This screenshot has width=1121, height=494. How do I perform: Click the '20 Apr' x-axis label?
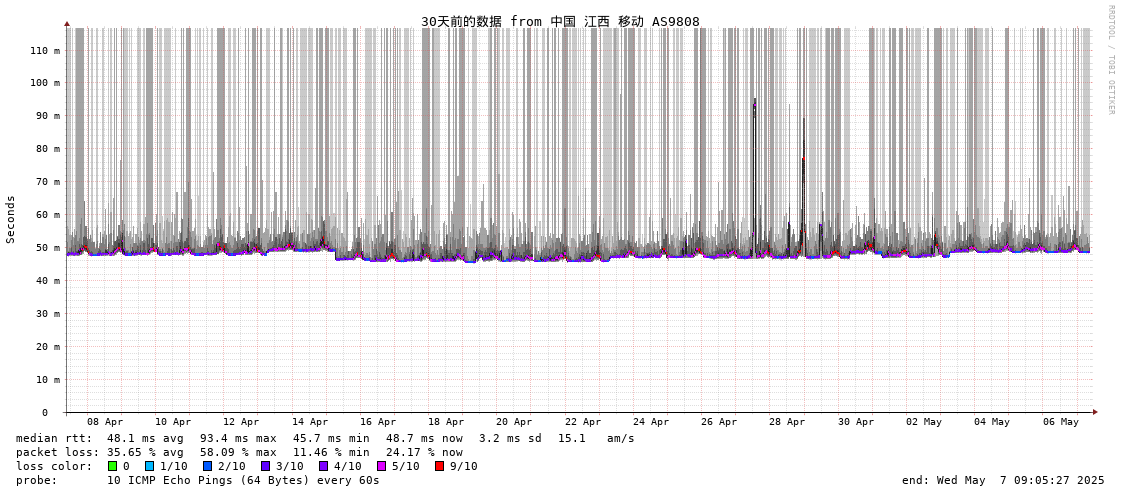click(x=514, y=423)
